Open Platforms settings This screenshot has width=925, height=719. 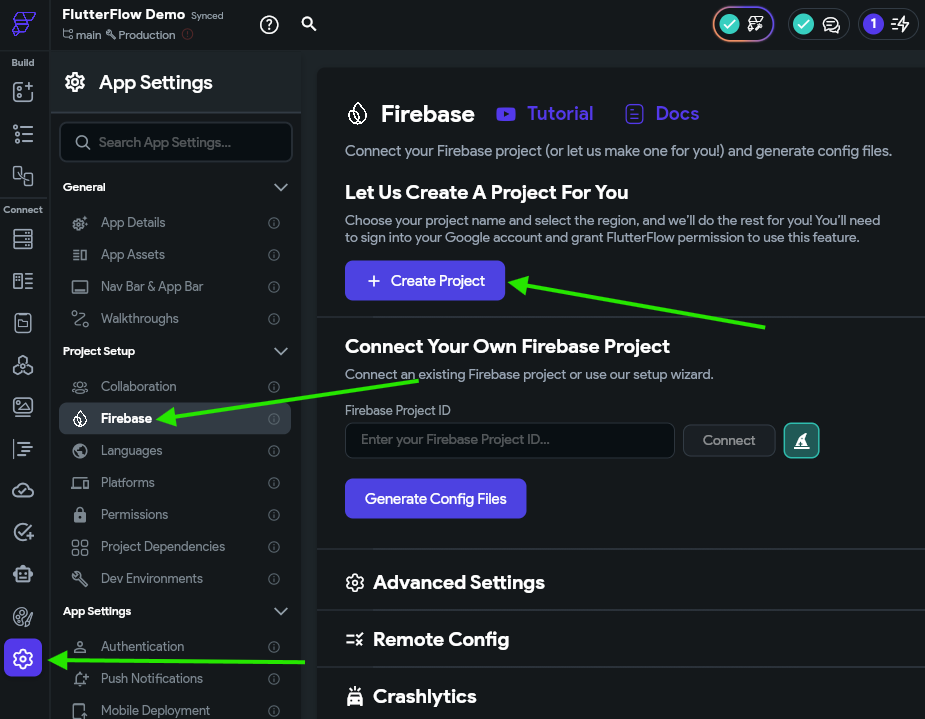[175, 482]
